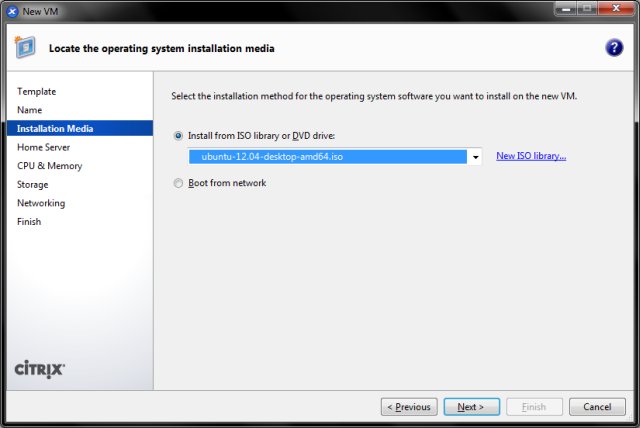Expand the ISO library dropdown arrow

click(x=475, y=157)
